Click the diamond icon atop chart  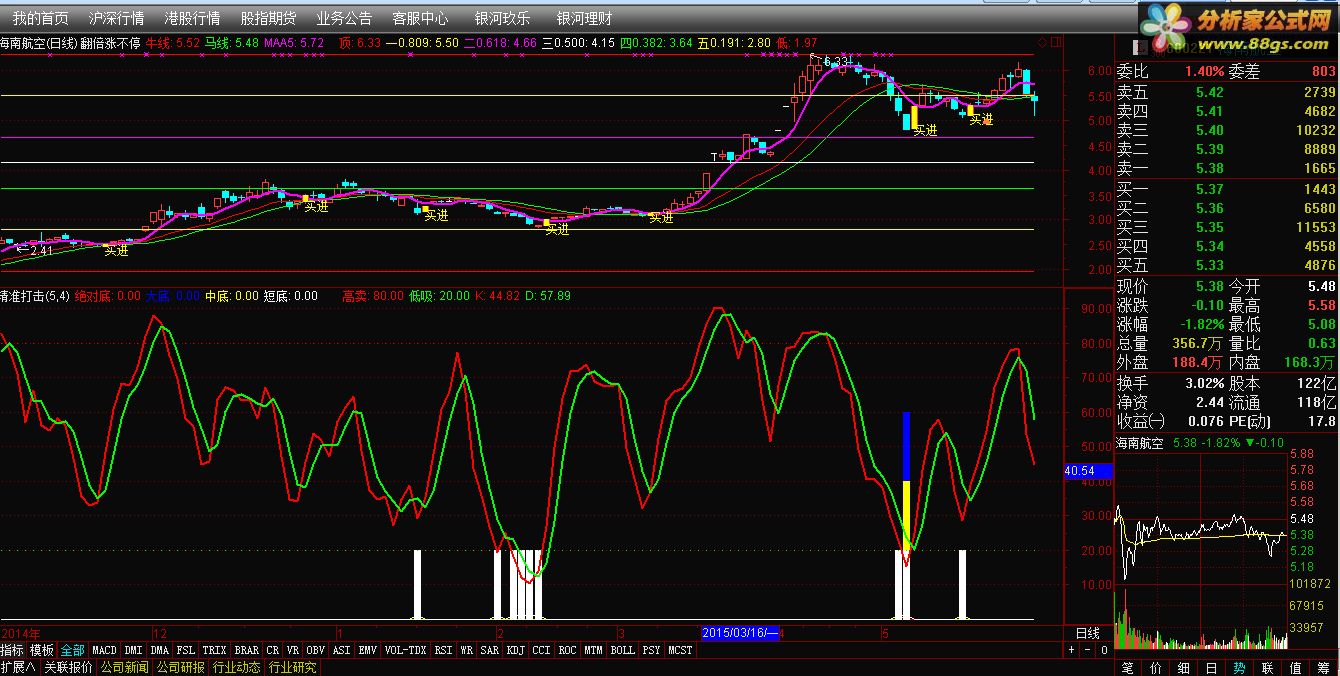pyautogui.click(x=1041, y=43)
